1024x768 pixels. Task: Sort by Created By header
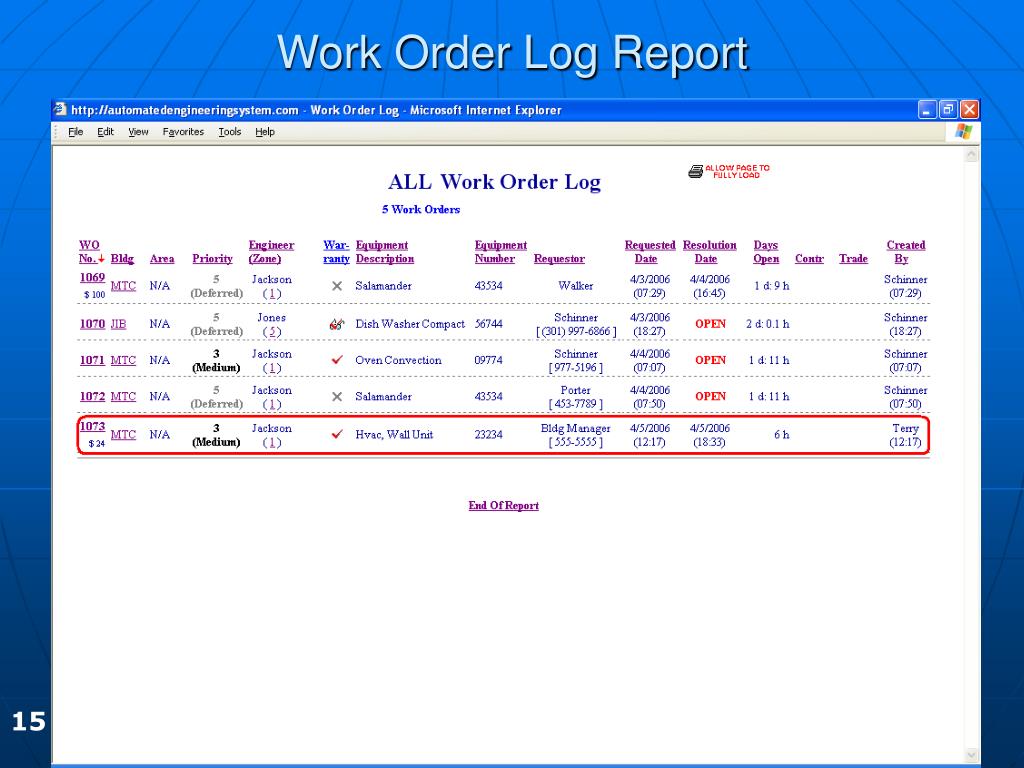click(905, 252)
